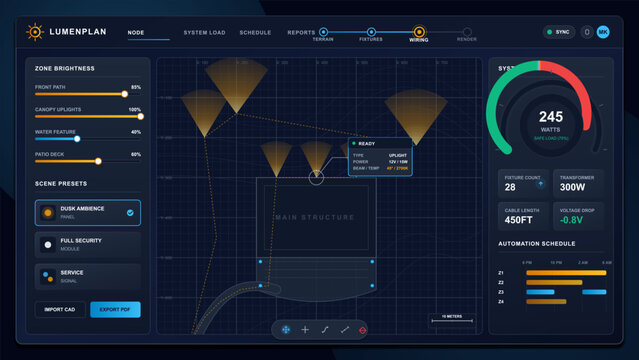The height and width of the screenshot is (360, 639).
Task: Click the green Sync status dot
Action: pyautogui.click(x=549, y=32)
